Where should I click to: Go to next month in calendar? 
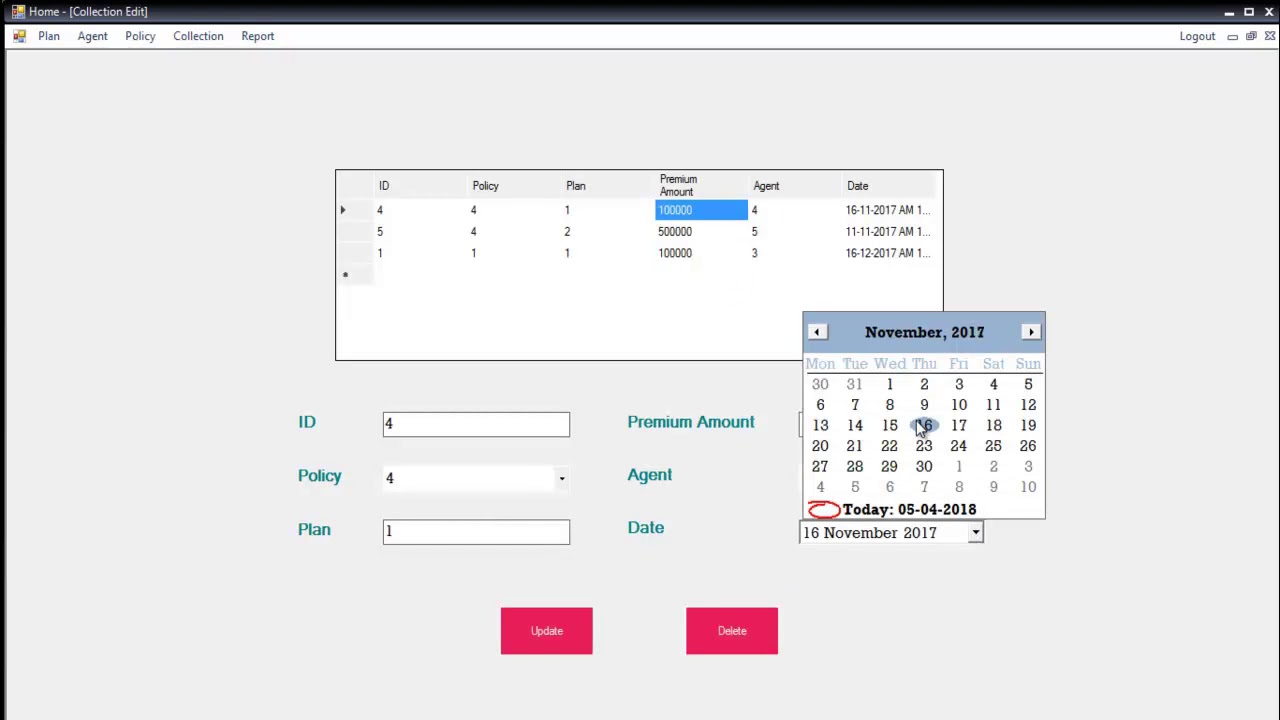(x=1031, y=332)
